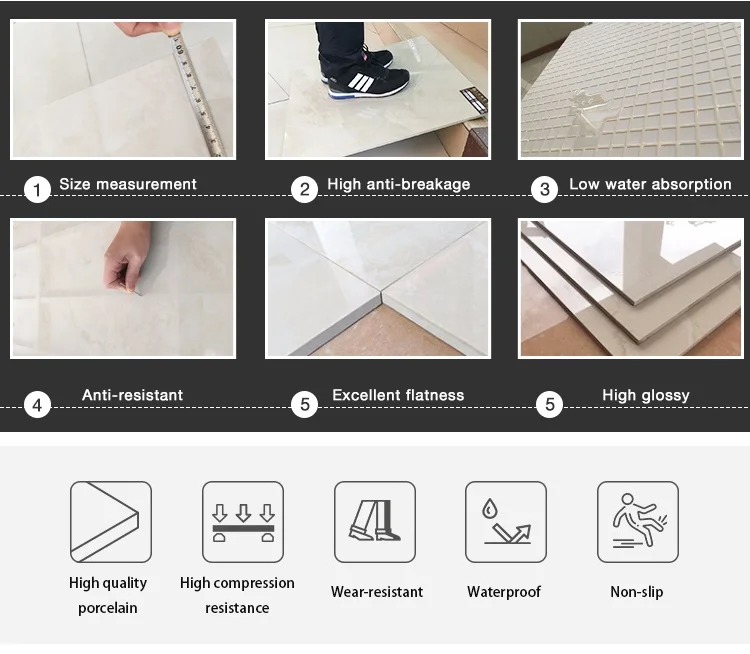The width and height of the screenshot is (750, 654).
Task: Click number 5 badge beside Excellent flatness
Action: (305, 405)
